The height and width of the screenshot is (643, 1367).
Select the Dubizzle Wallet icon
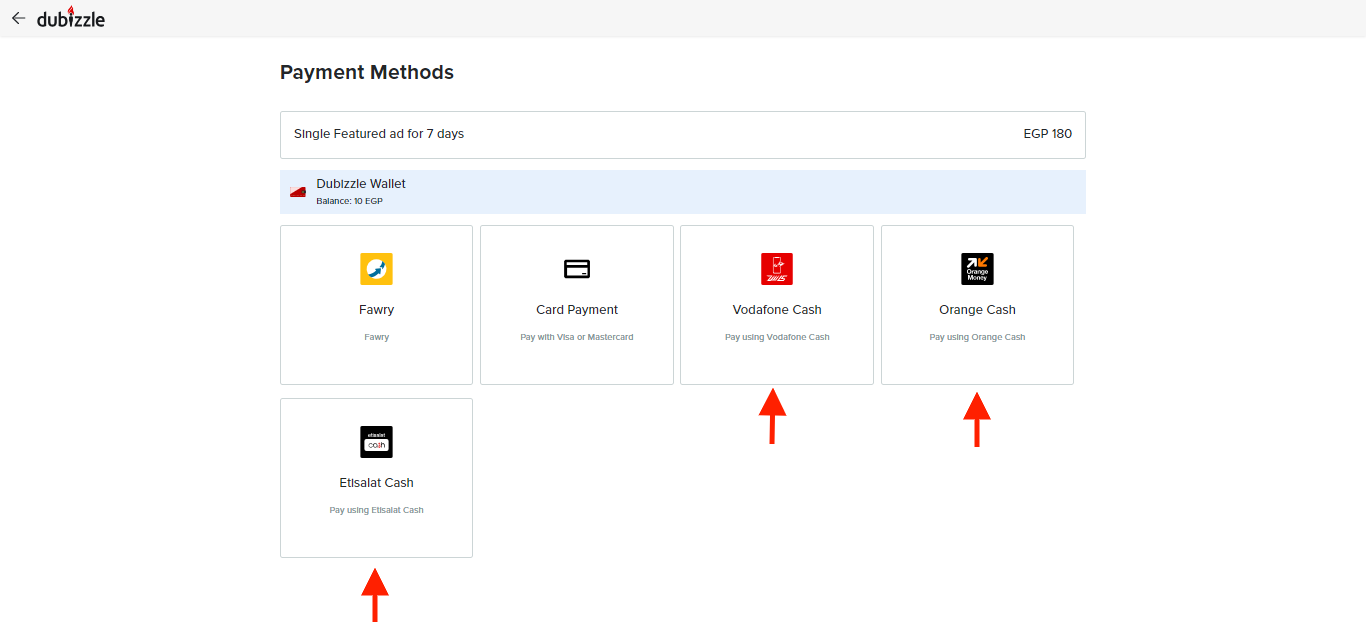click(298, 192)
